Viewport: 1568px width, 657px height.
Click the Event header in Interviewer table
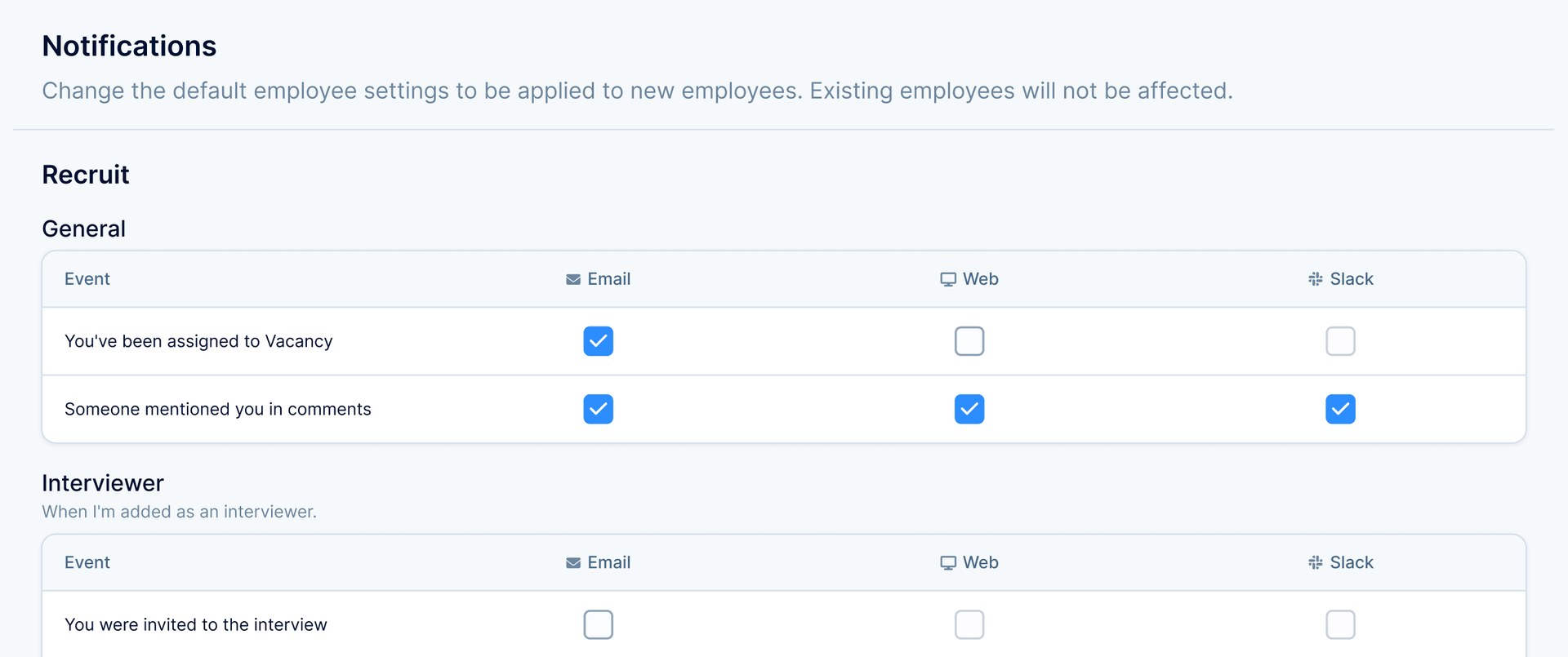[87, 563]
